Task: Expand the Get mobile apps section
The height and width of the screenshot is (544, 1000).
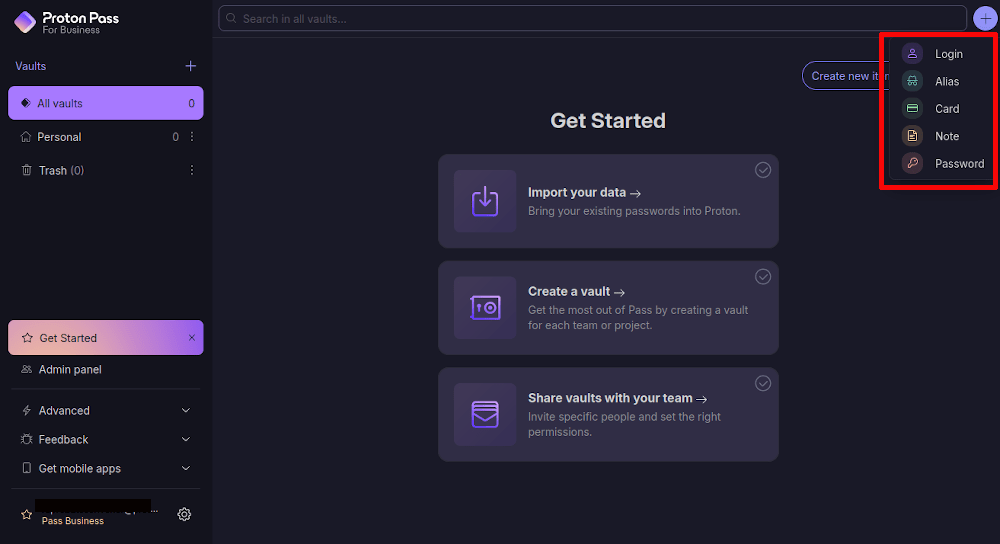Action: [106, 468]
